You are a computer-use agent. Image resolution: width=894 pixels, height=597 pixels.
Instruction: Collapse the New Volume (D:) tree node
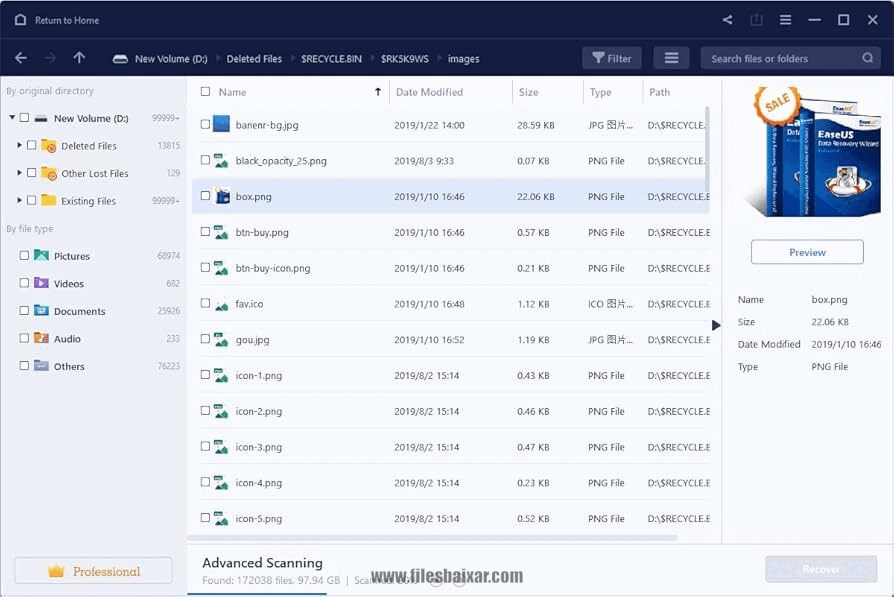(12, 117)
